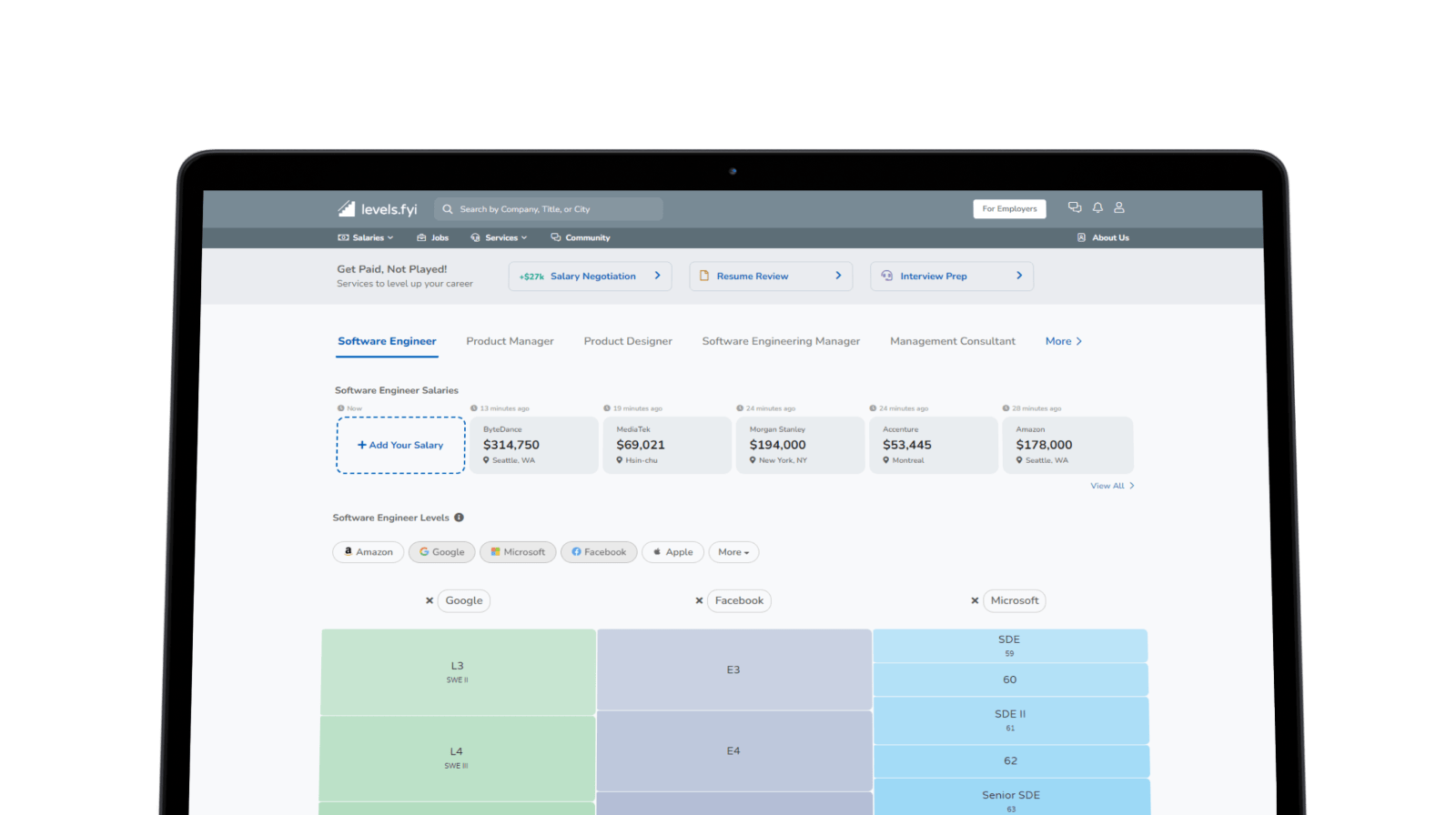Toggle the Amazon company chip

pos(369,552)
